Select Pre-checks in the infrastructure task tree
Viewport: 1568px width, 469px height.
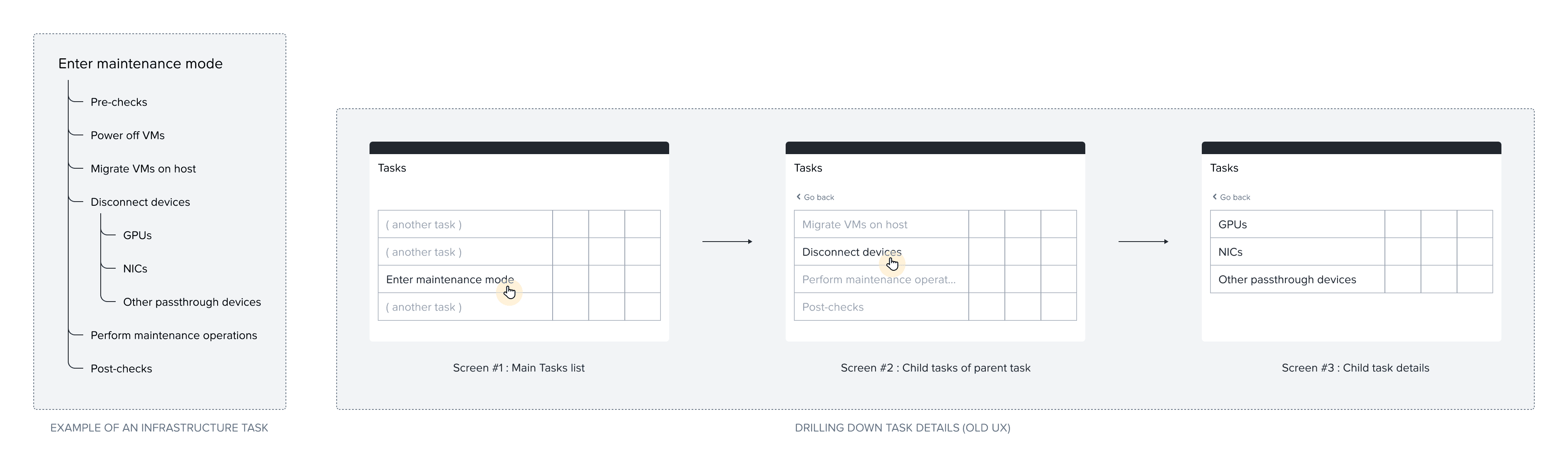[119, 102]
